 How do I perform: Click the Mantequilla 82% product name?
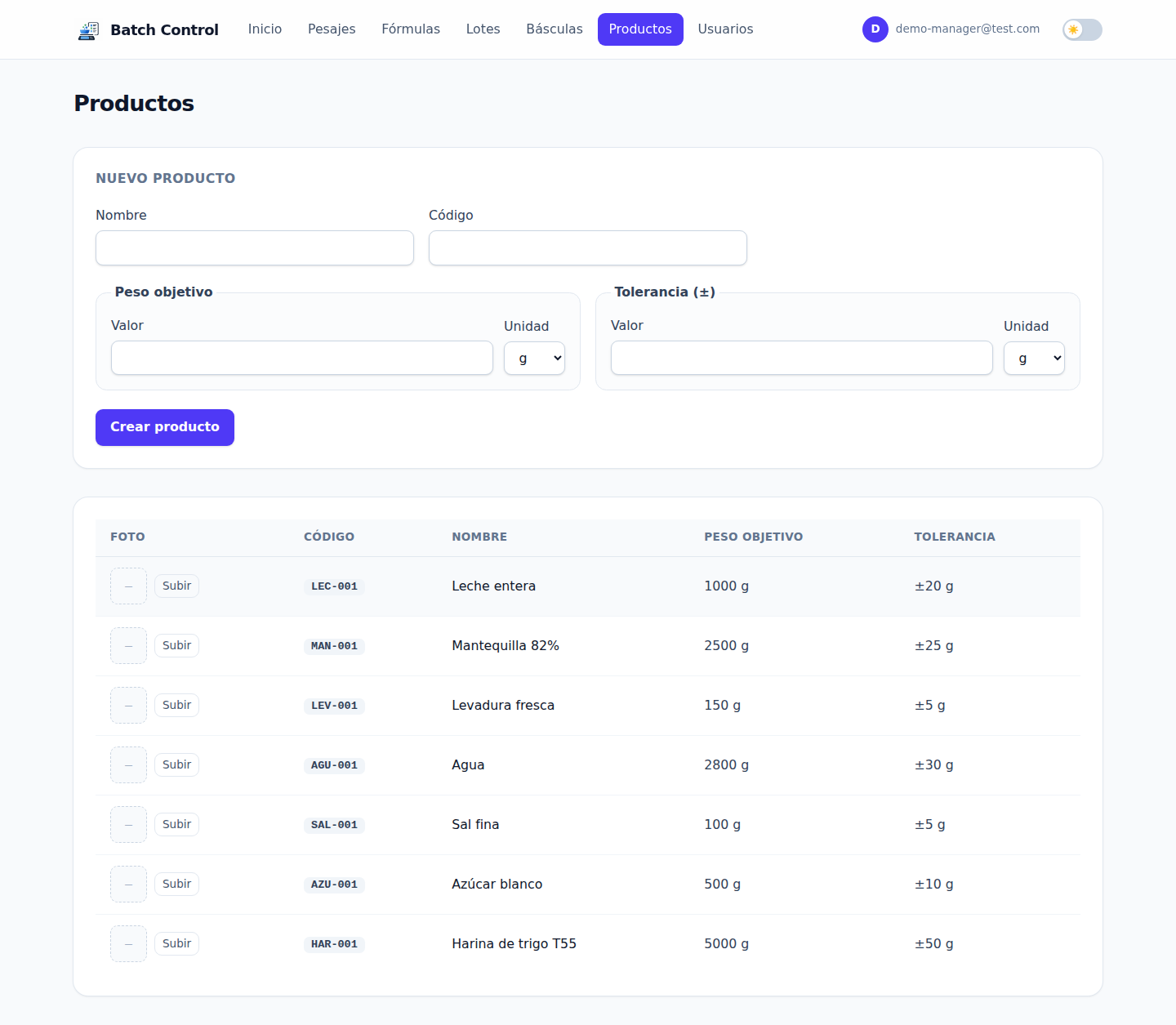(x=506, y=646)
